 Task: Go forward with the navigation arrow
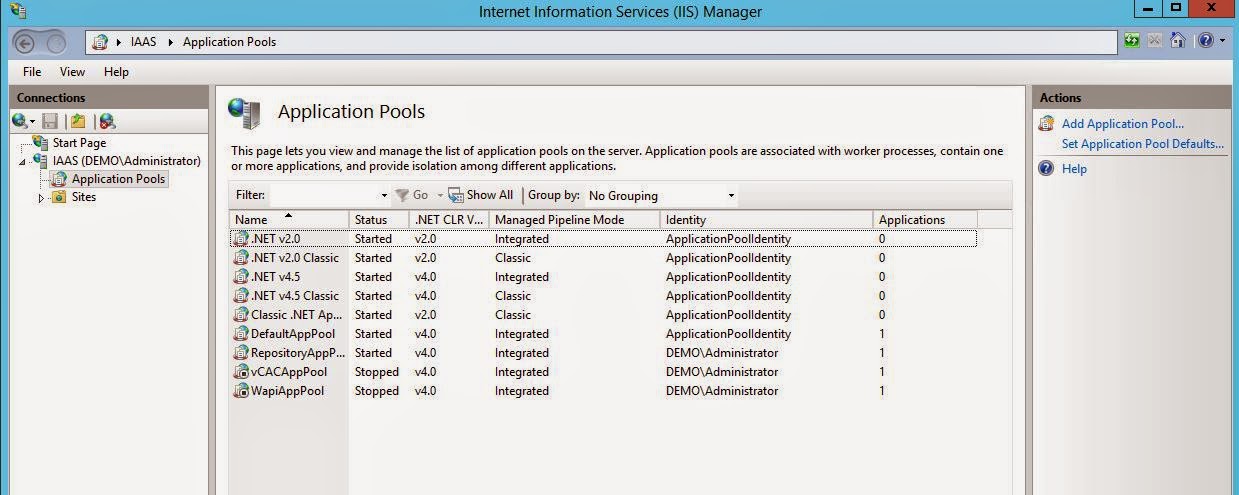click(55, 42)
